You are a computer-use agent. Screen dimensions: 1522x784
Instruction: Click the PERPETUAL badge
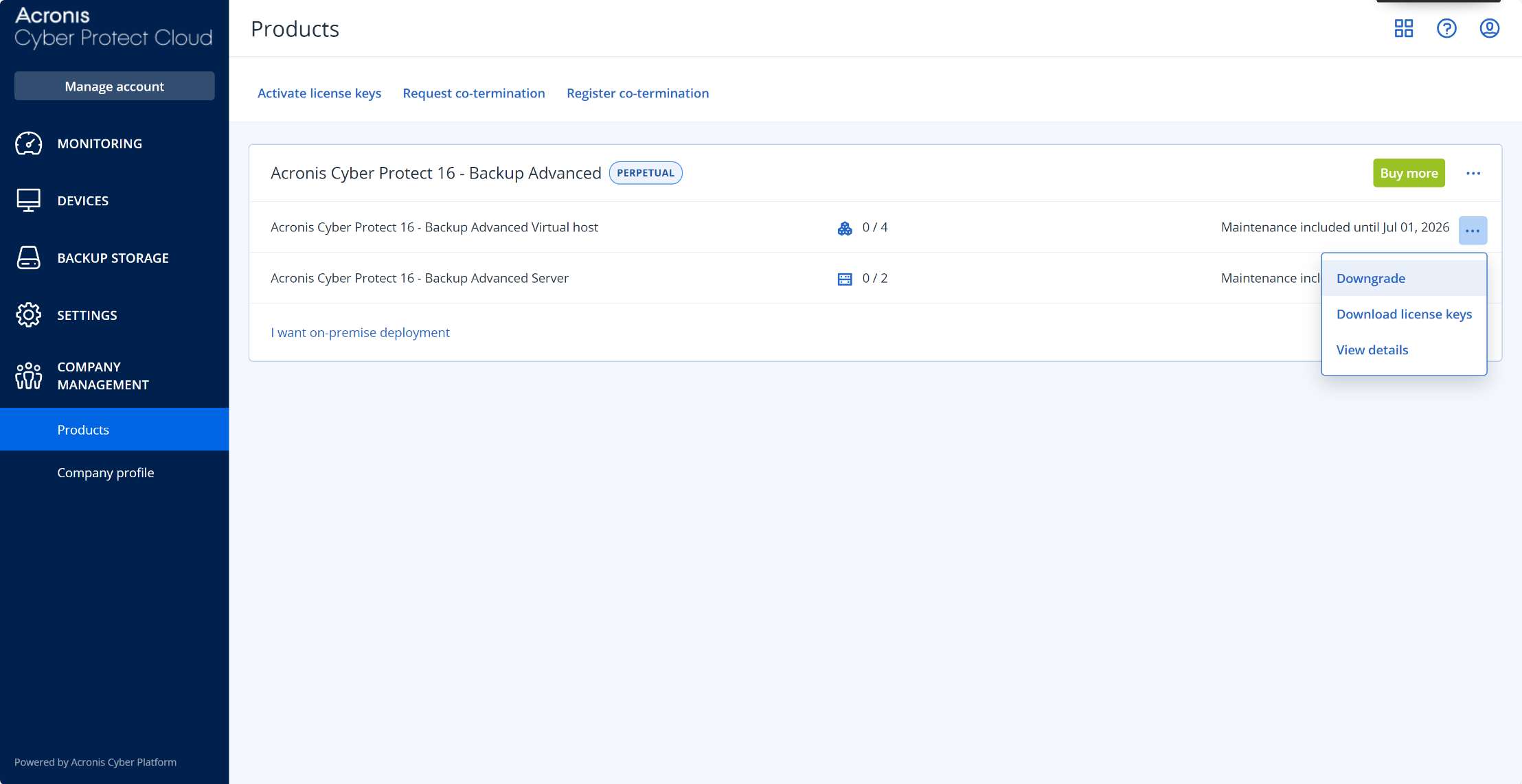[x=646, y=173]
